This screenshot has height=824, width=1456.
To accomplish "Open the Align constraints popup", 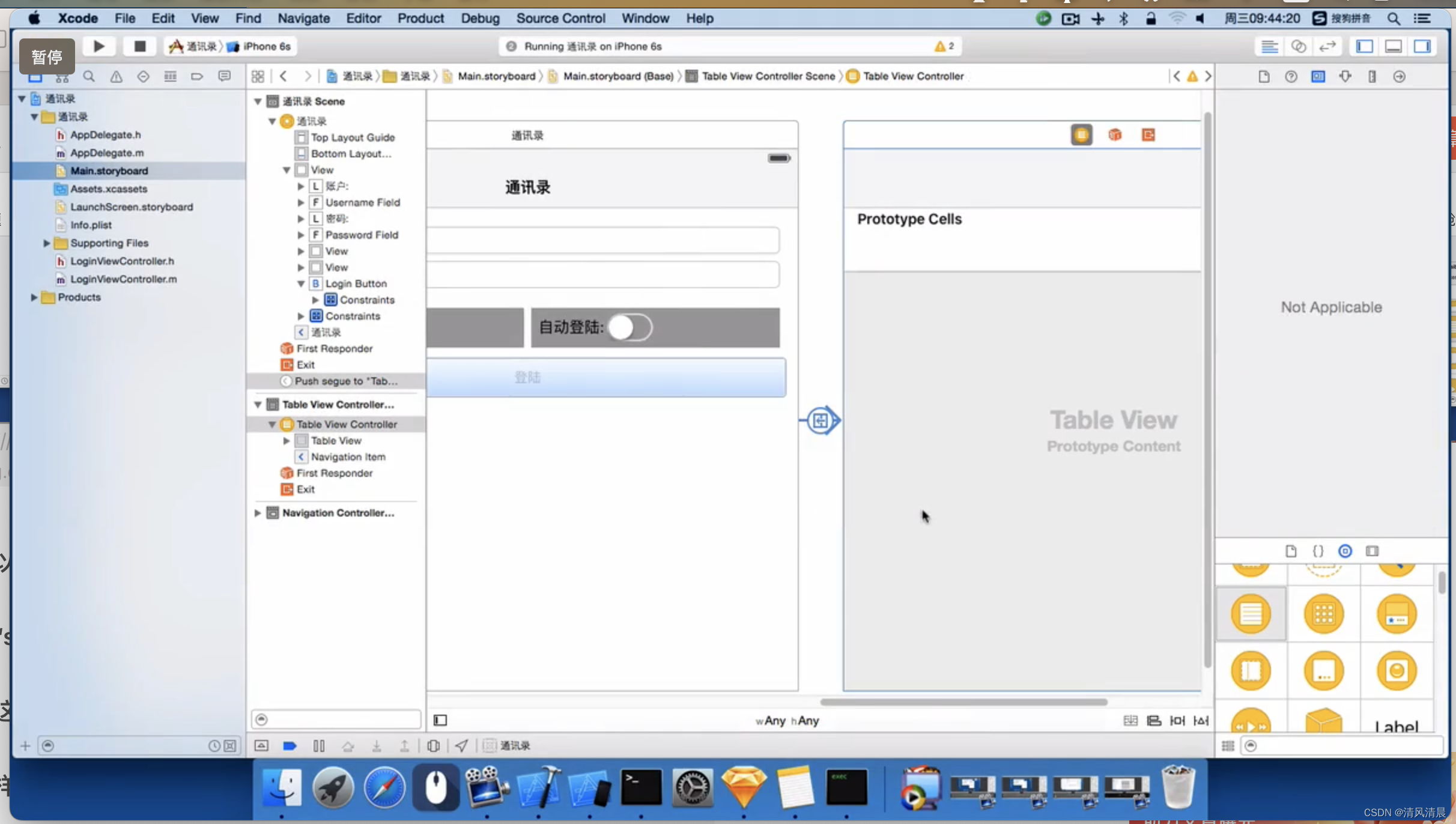I will coord(1154,720).
